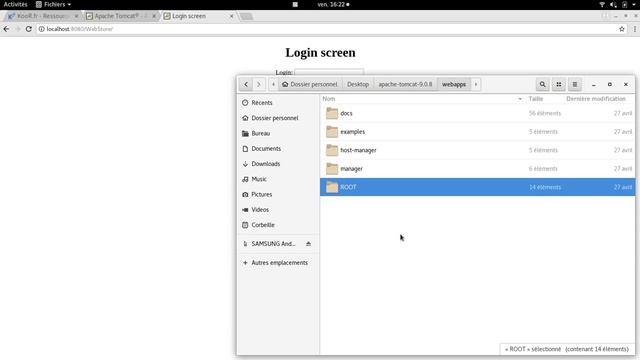Open apache-tomcat-9.0.8 path segment
The width and height of the screenshot is (640, 360).
405,84
